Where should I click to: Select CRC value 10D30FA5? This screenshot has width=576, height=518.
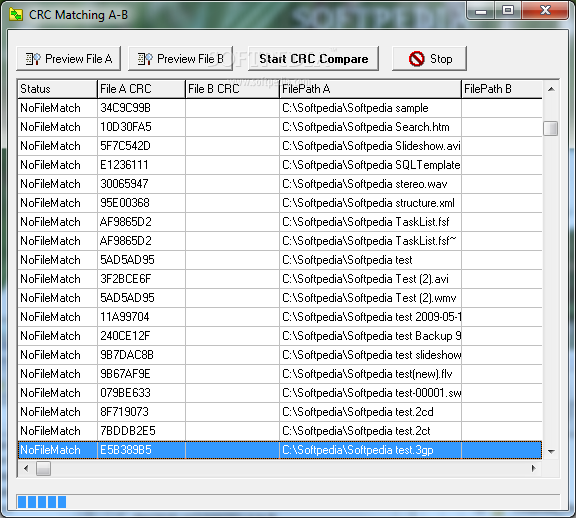point(126,127)
